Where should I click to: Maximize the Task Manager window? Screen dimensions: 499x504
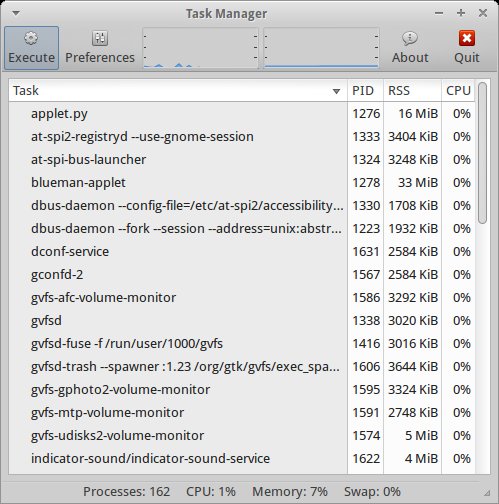pyautogui.click(x=461, y=13)
